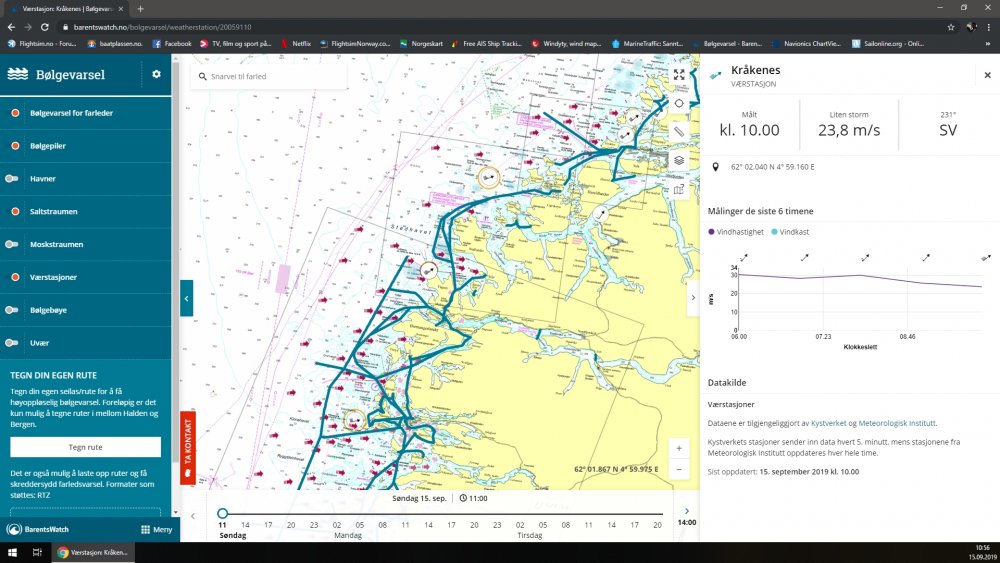This screenshot has height=563, width=1000.
Task: Toggle Vindkast legend series
Action: coord(790,232)
